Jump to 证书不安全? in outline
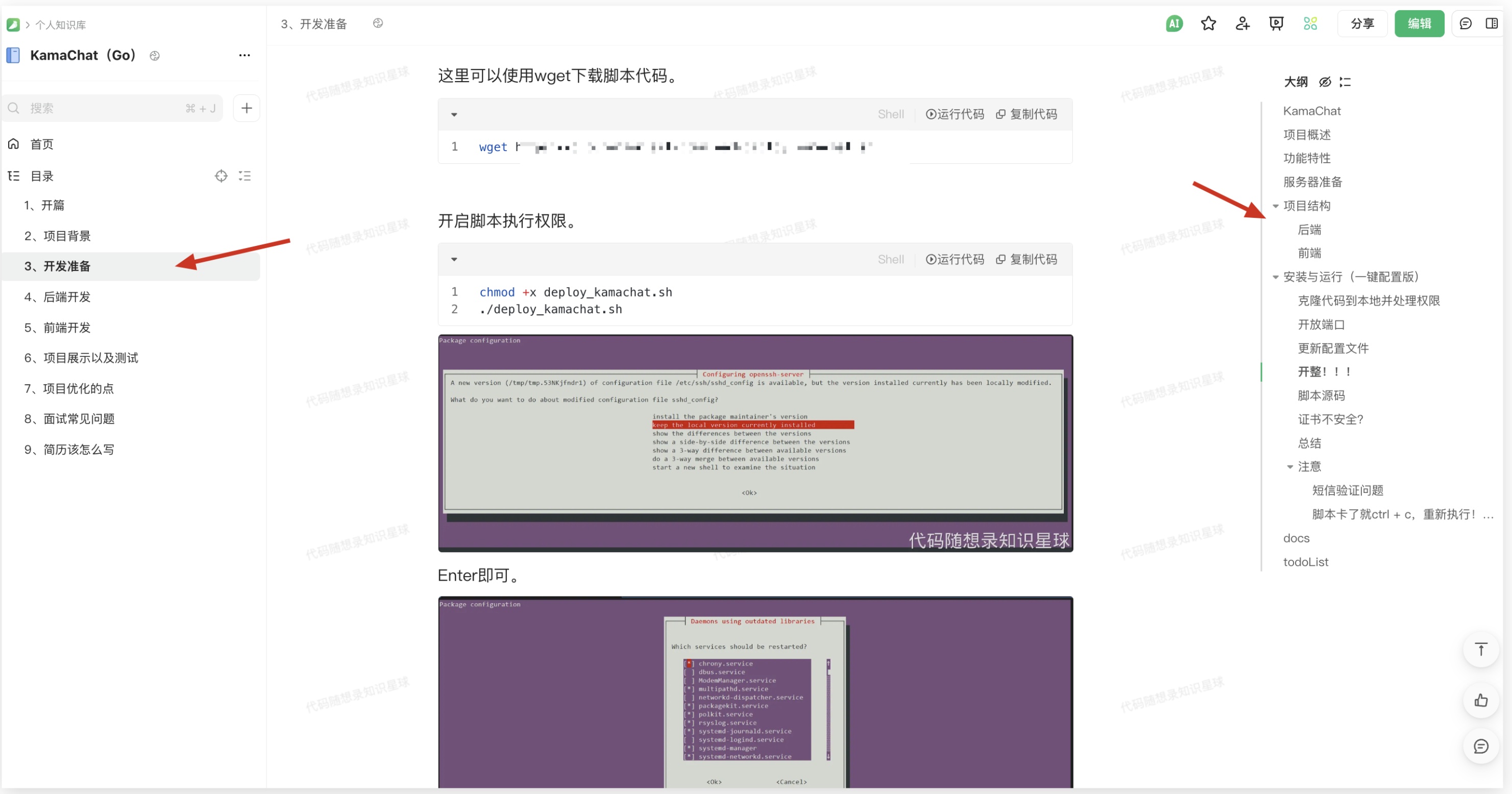1512x794 pixels. coord(1330,419)
